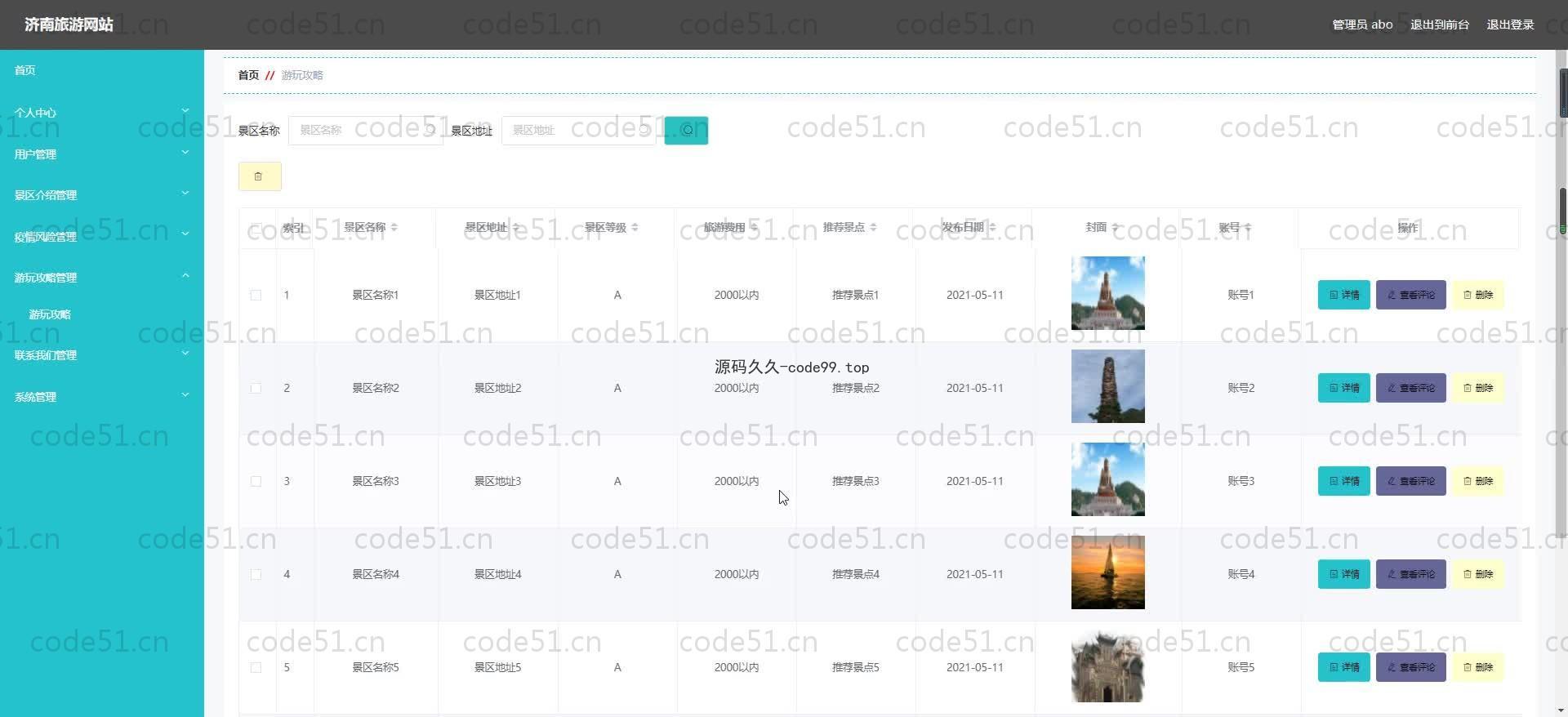
Task: Sort by 推荐景点 column arrows
Action: pos(873,228)
